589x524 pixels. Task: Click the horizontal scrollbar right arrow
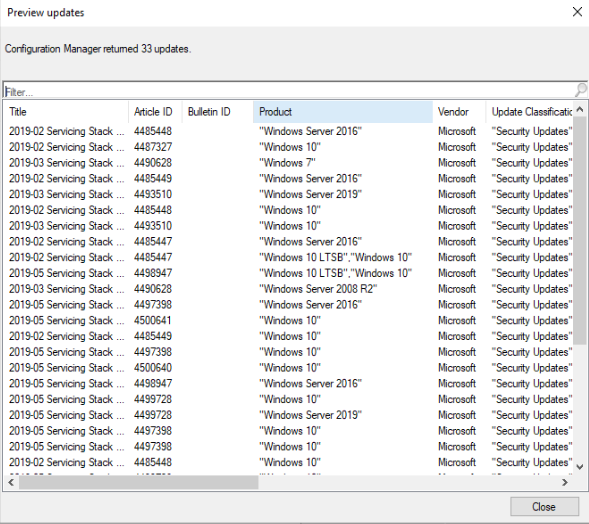565,482
